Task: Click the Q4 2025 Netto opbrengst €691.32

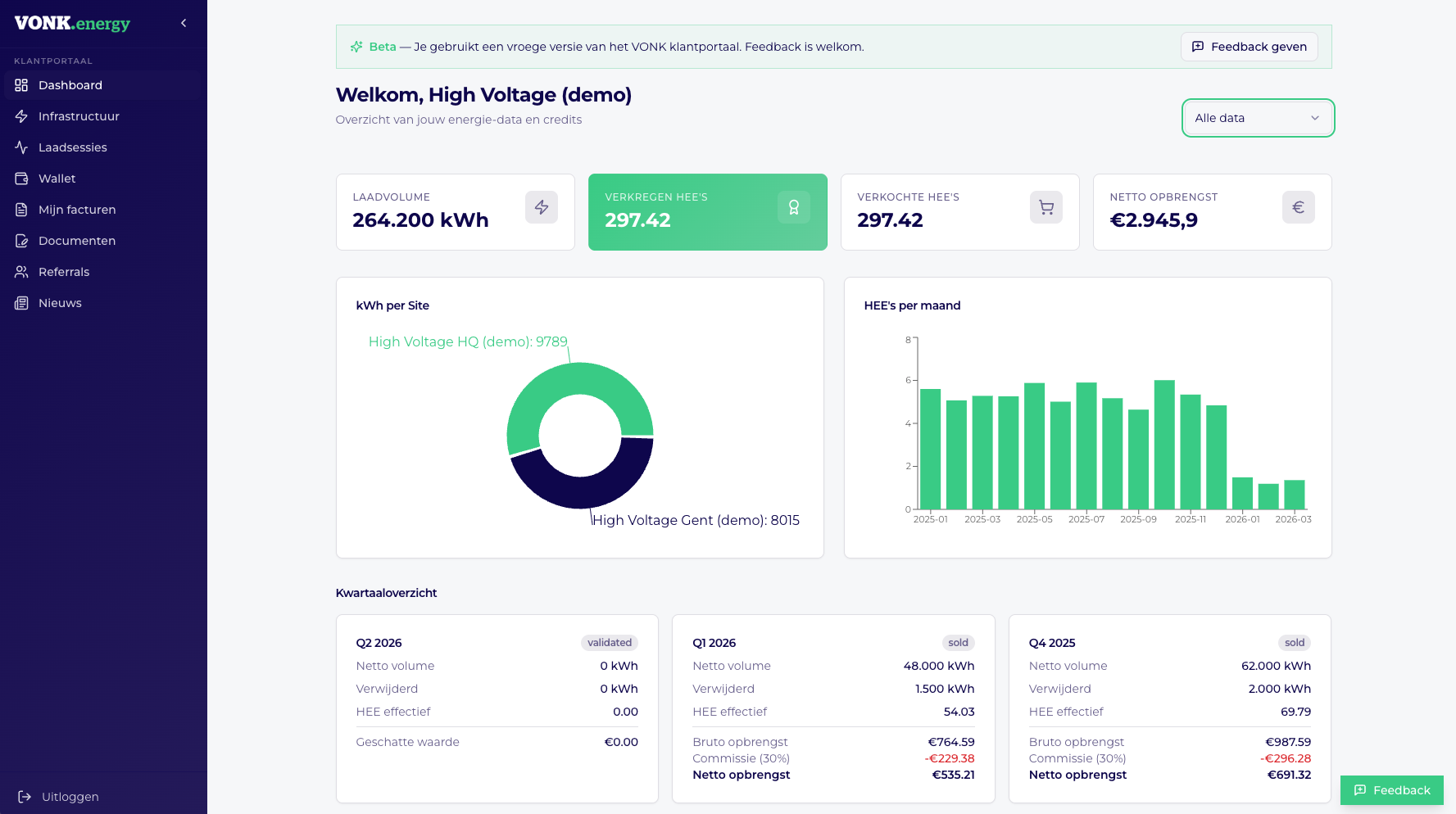Action: [x=1289, y=775]
